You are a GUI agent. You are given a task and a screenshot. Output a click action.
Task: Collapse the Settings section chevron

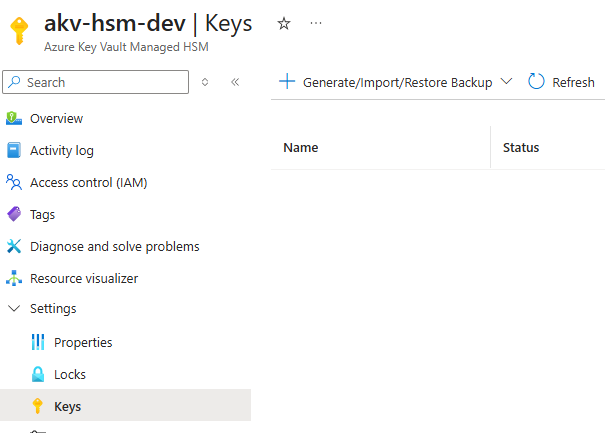tap(13, 309)
